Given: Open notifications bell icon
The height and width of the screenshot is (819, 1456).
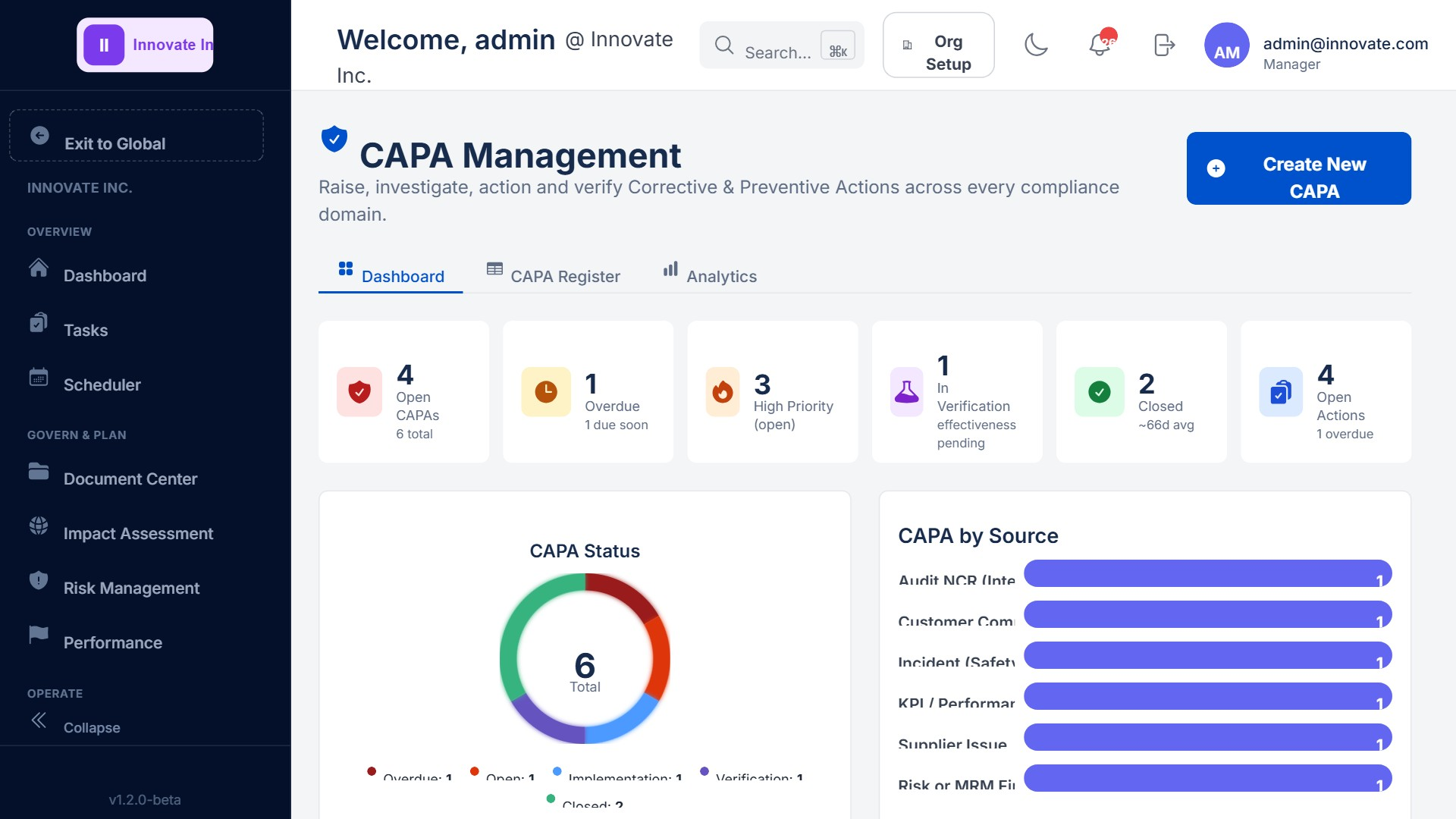Looking at the screenshot, I should click(1100, 45).
